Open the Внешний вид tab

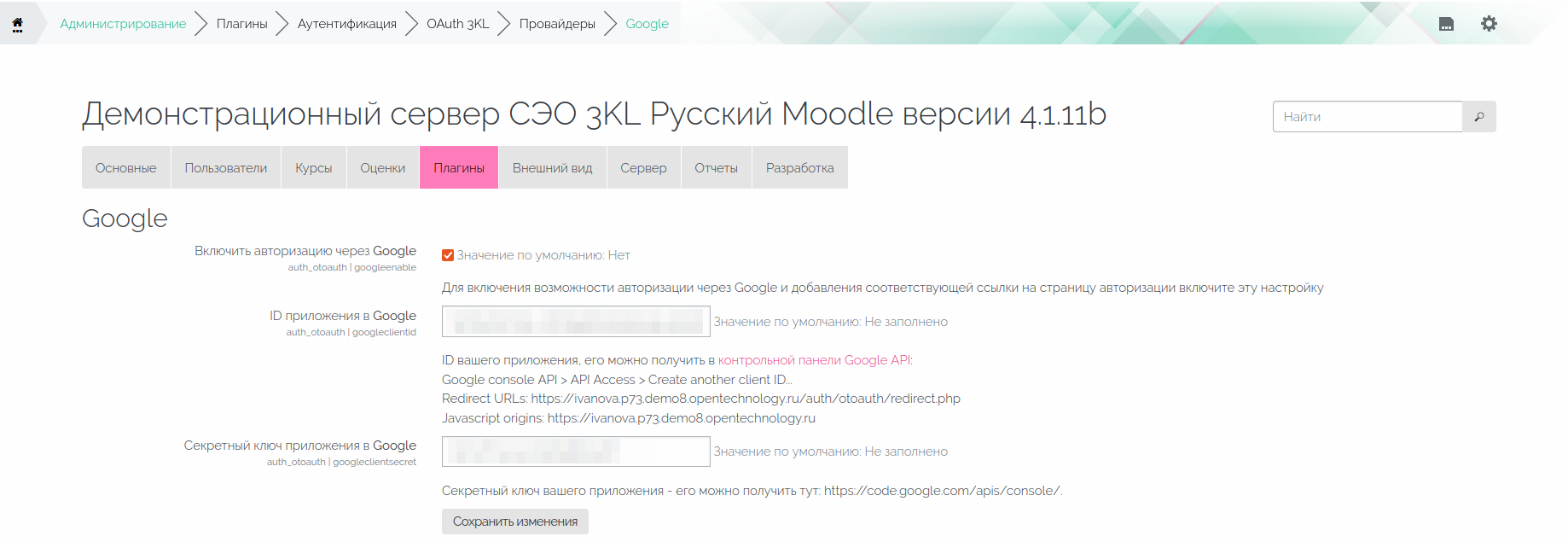pos(553,167)
